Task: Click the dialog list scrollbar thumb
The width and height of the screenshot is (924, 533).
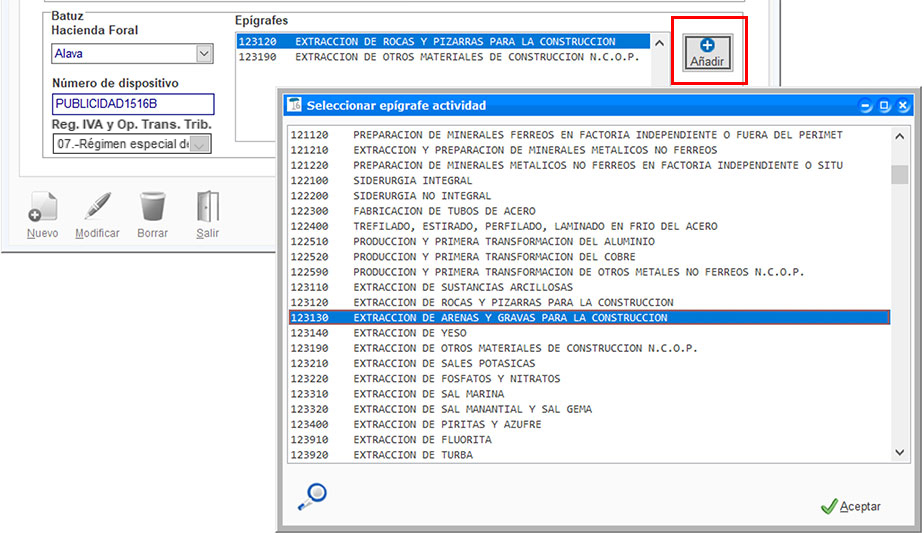Action: (x=899, y=175)
